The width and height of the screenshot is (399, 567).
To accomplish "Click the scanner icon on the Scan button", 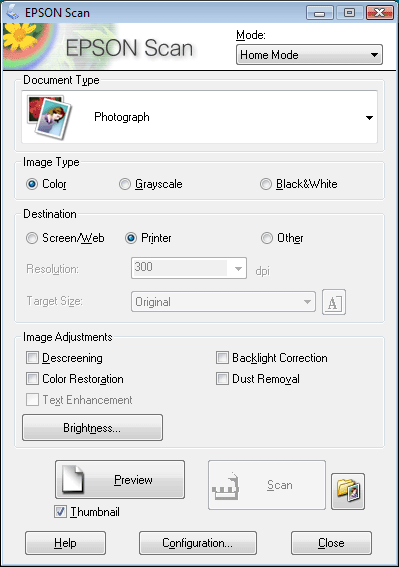I will pyautogui.click(x=226, y=486).
